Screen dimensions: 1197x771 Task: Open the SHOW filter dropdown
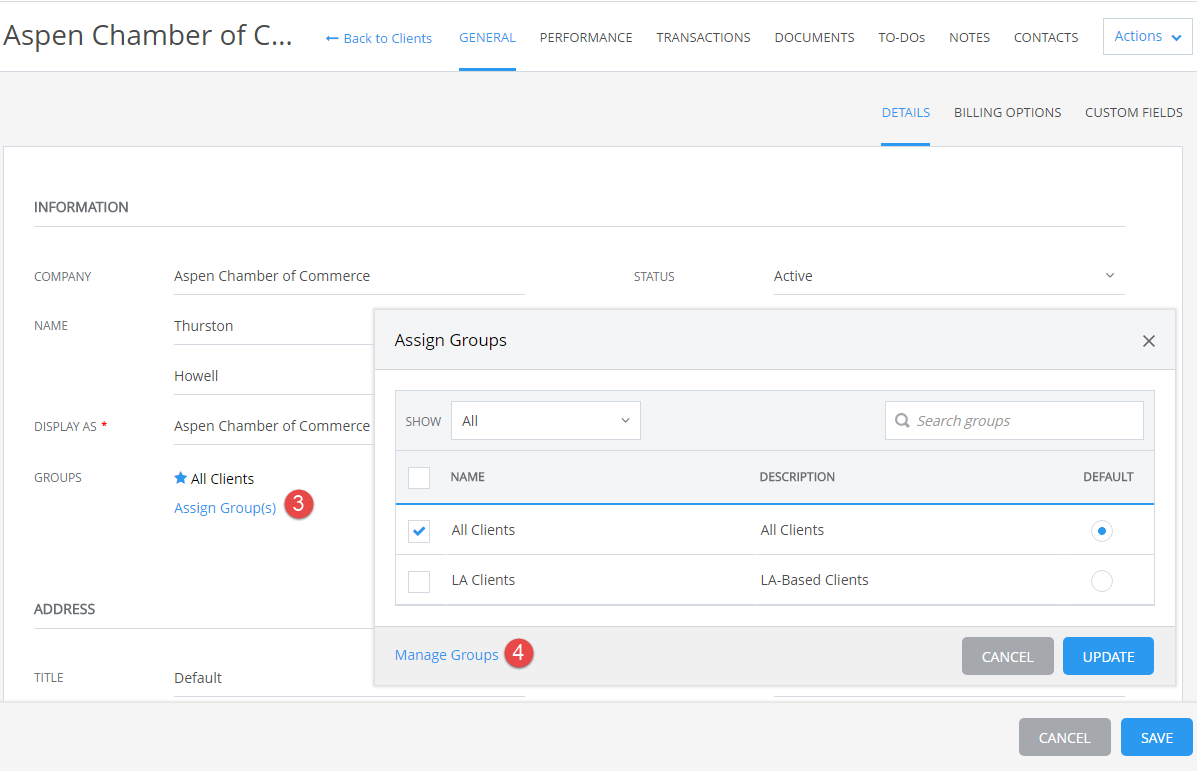point(545,420)
